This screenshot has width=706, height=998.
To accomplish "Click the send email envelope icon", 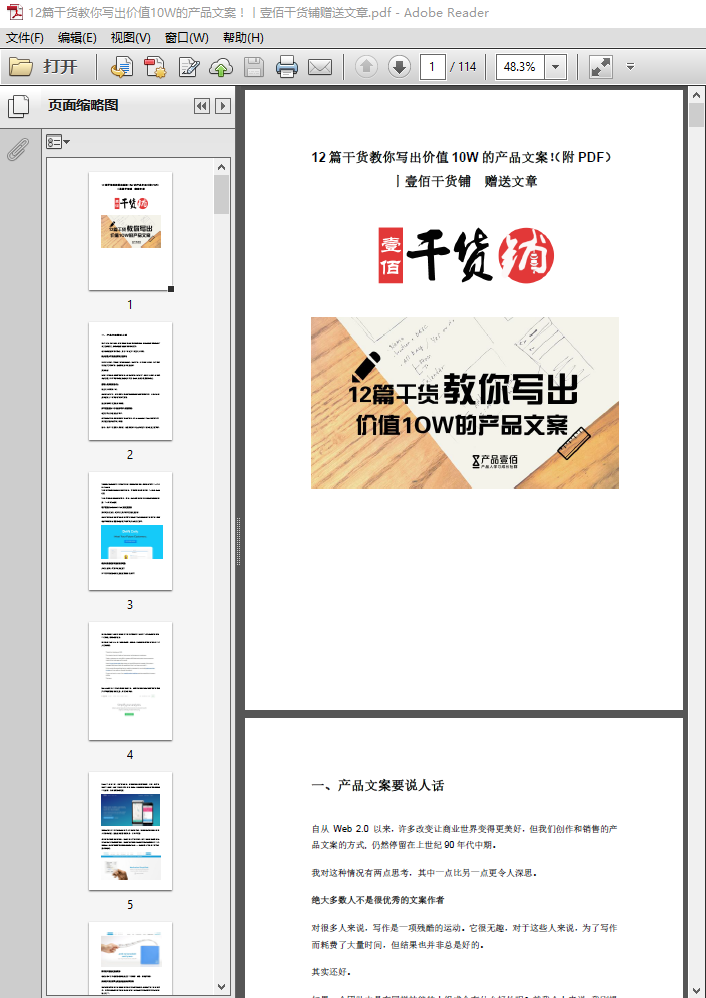I will click(320, 67).
